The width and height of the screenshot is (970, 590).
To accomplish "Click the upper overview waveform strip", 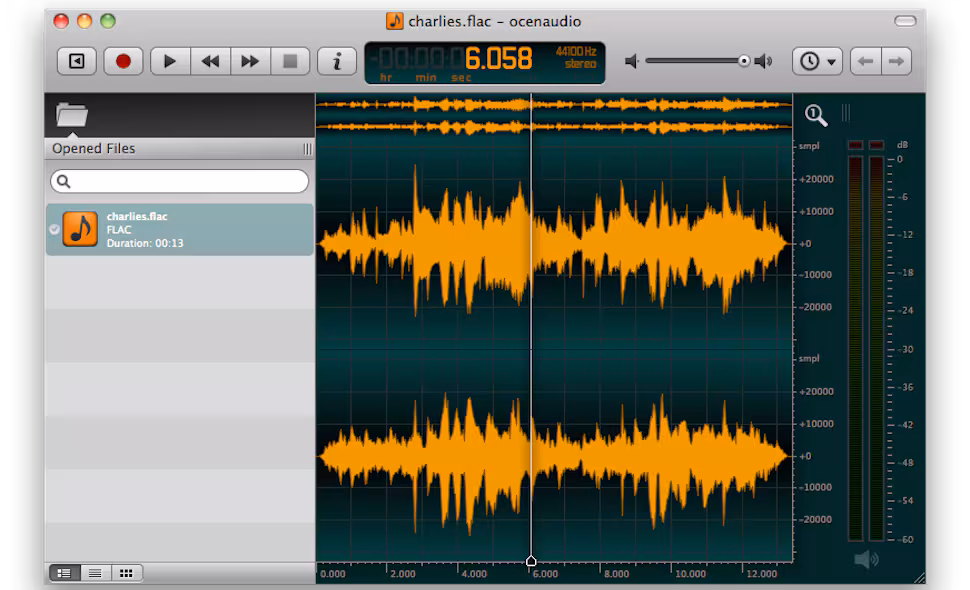I will tap(554, 105).
